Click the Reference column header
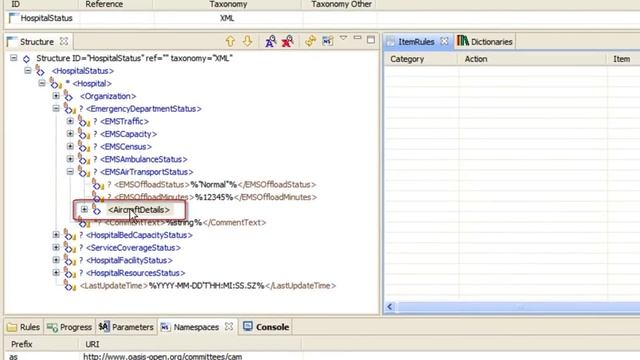 pyautogui.click(x=116, y=4)
